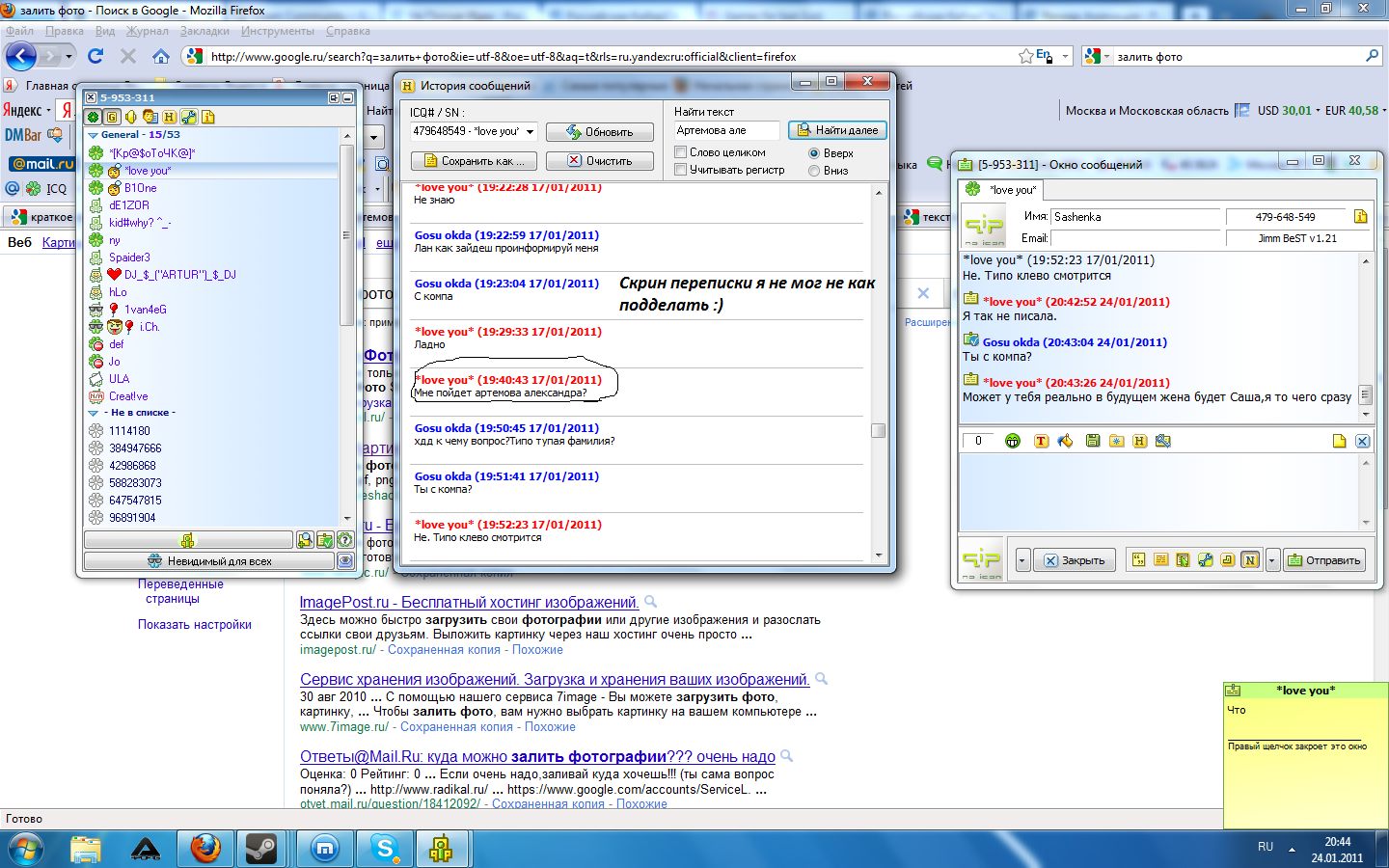Click into the message text input area
Screen dimensions: 1389x868
(x=1158, y=491)
